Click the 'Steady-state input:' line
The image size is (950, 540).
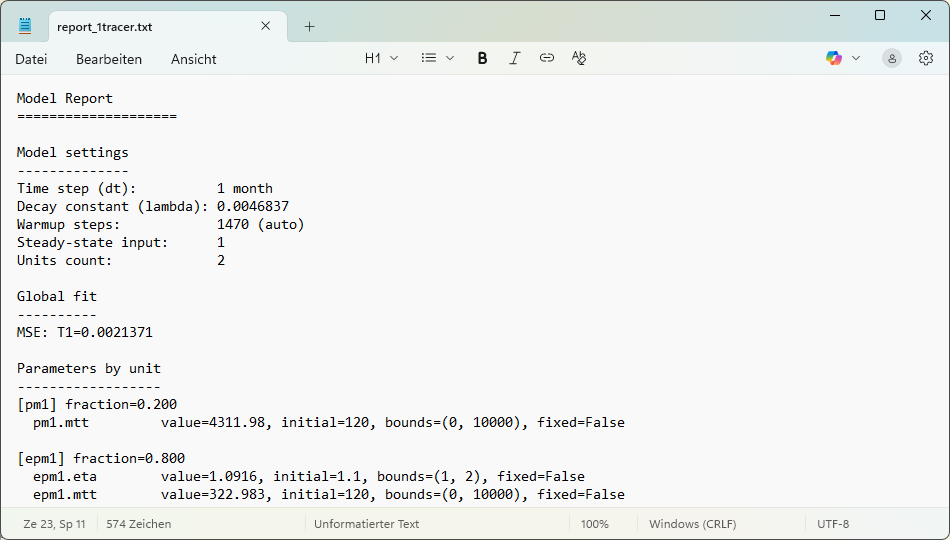tap(121, 242)
